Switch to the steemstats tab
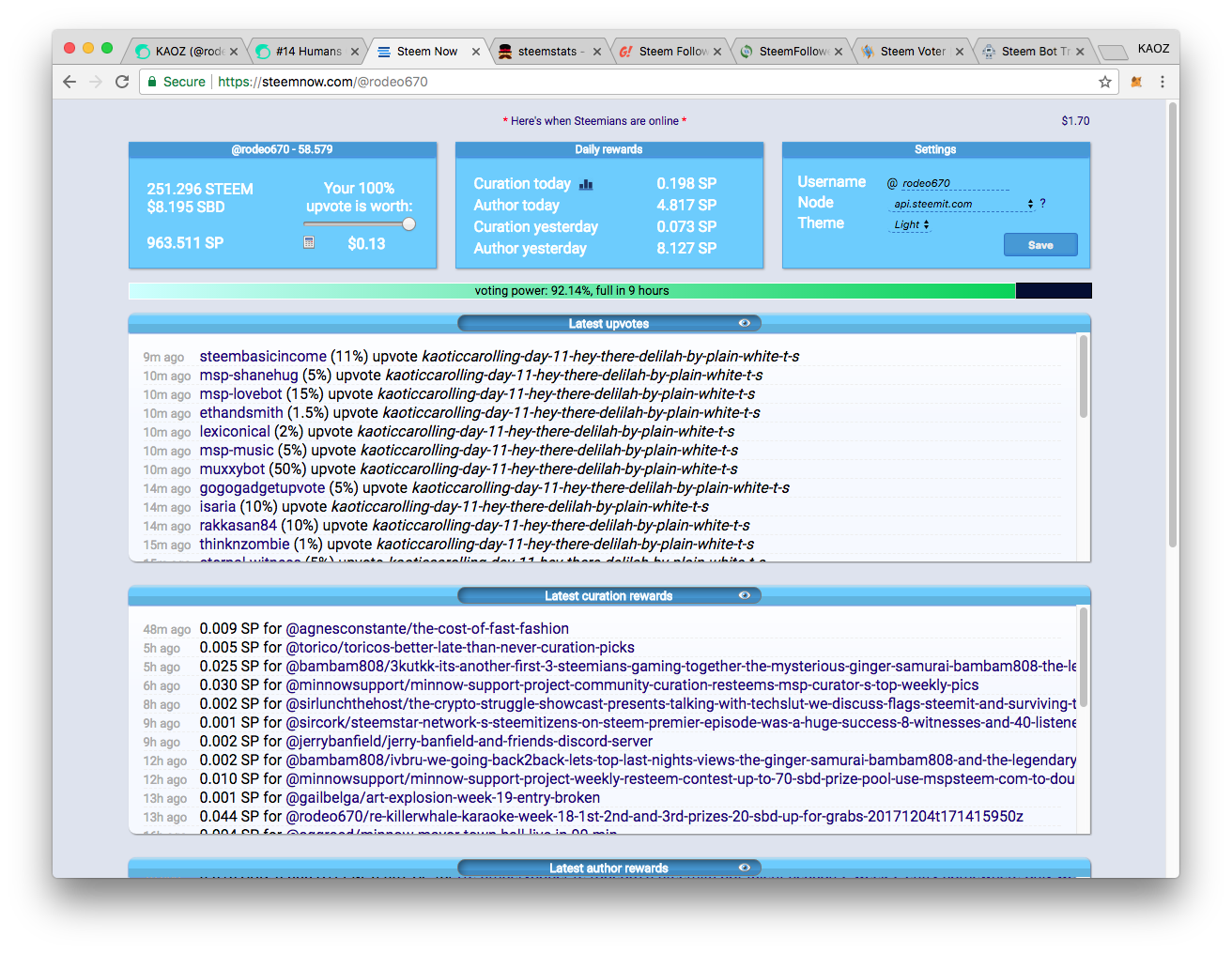 549,52
